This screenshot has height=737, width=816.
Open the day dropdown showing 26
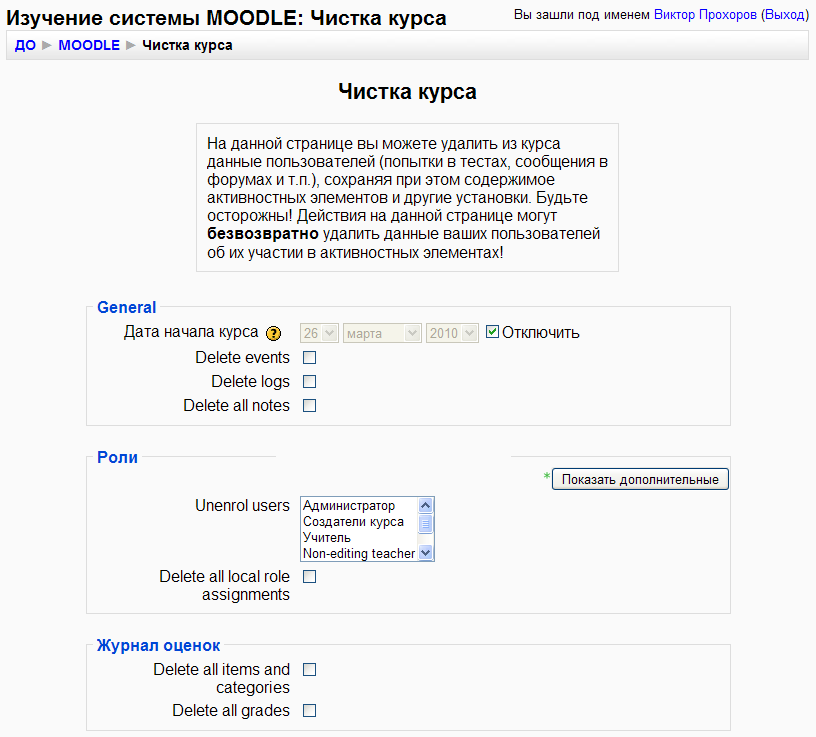pos(317,333)
